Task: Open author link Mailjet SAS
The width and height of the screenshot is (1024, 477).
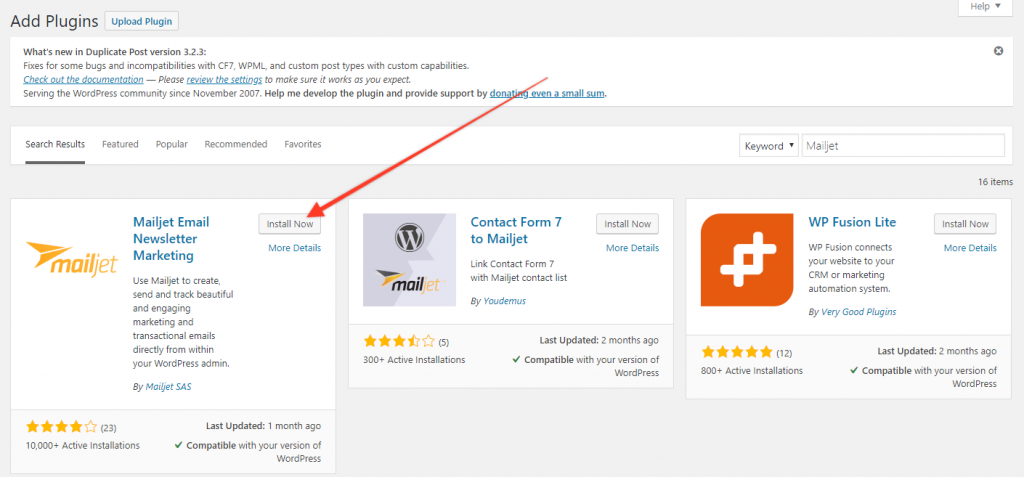Action: pos(168,387)
